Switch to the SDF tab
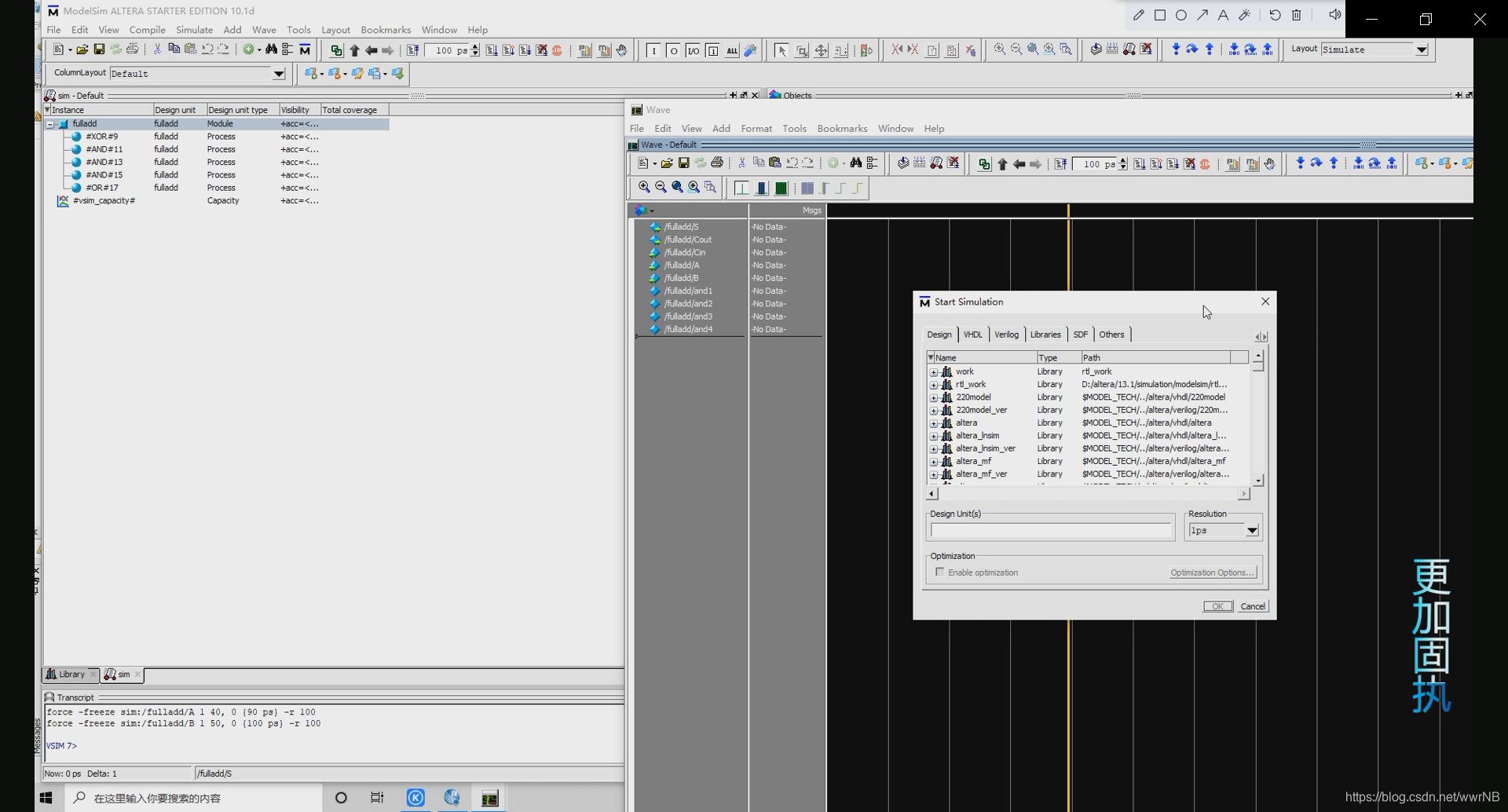Image resolution: width=1508 pixels, height=812 pixels. (x=1081, y=335)
